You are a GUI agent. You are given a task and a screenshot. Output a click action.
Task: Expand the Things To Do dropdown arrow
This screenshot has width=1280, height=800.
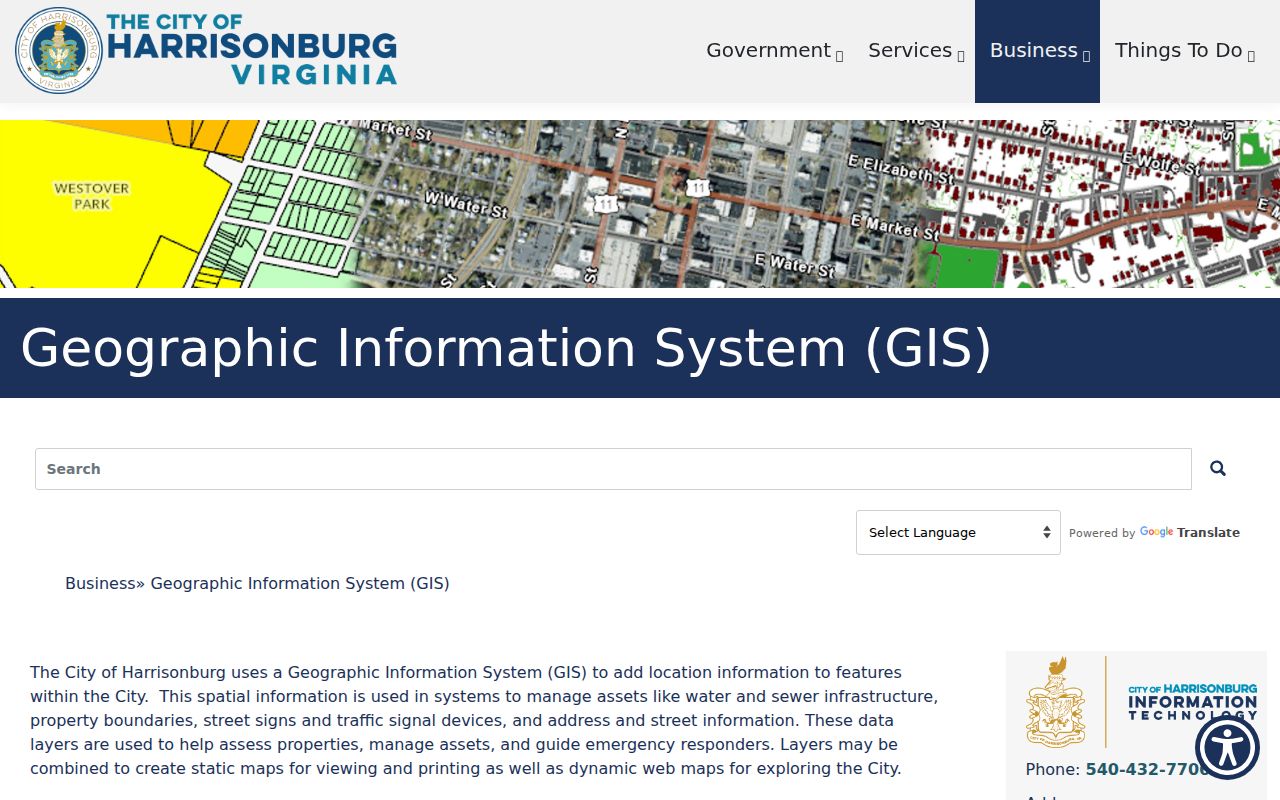[x=1251, y=56]
